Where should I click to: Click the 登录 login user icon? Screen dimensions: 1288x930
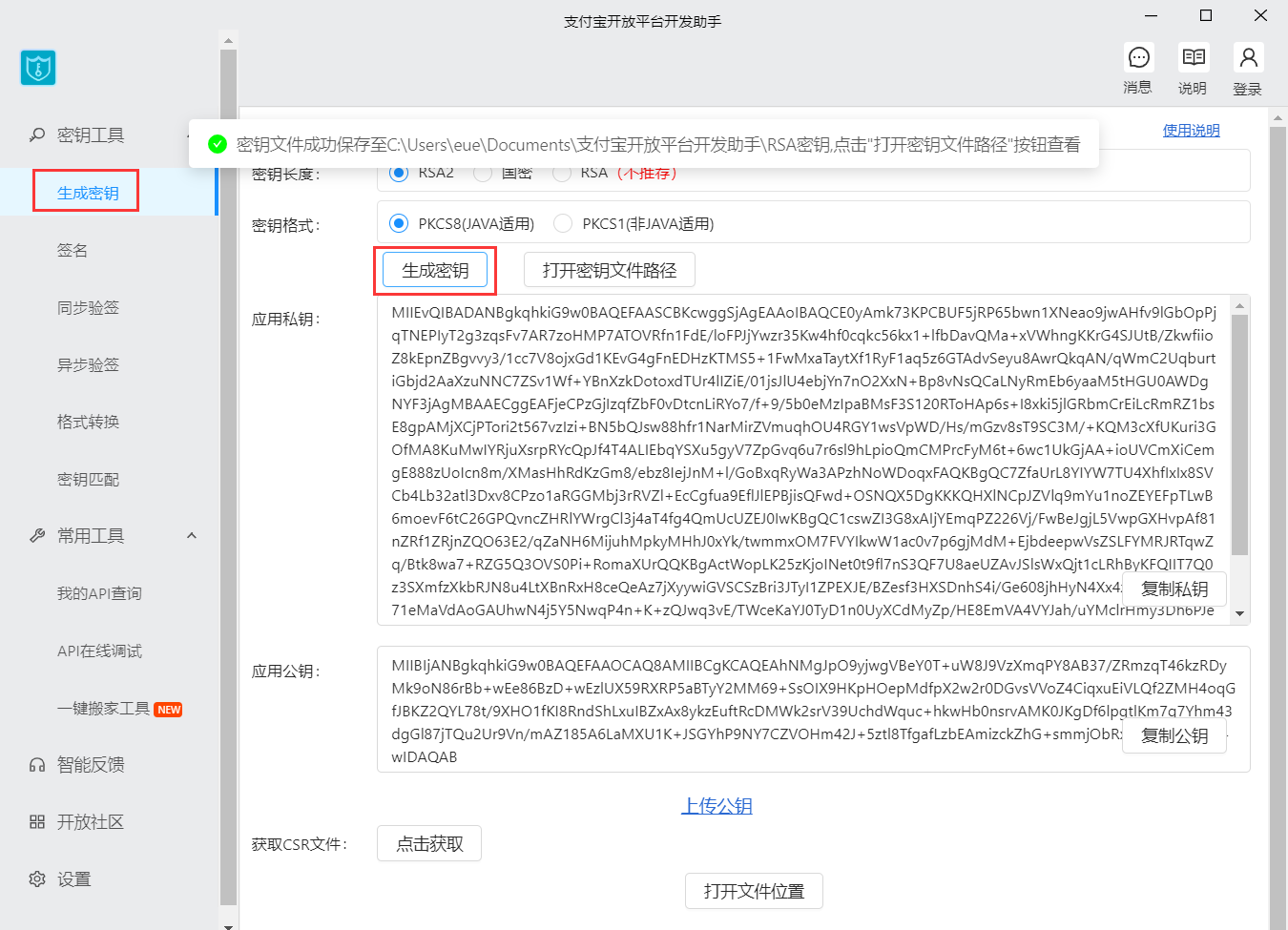tap(1248, 57)
